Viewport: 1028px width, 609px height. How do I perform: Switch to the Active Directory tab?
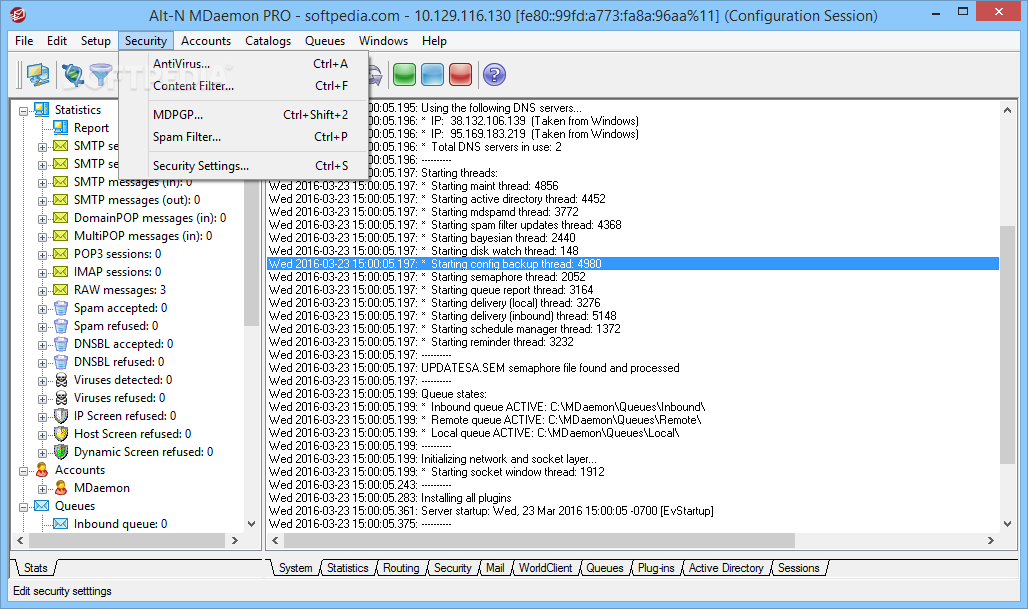726,568
